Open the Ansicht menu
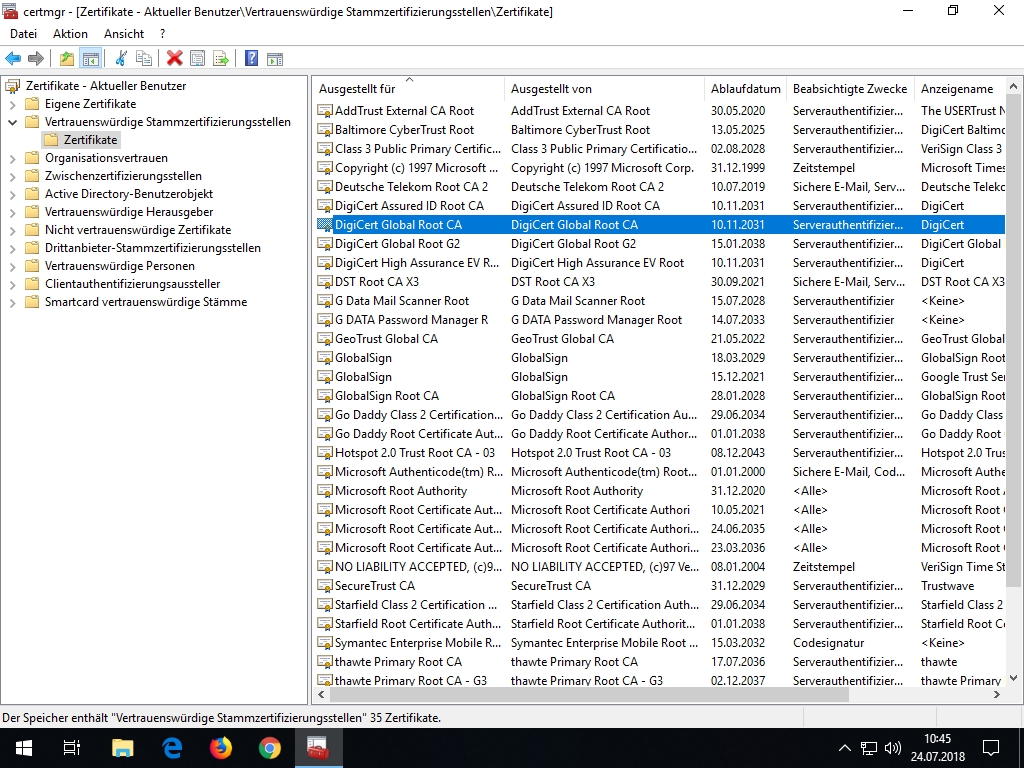Image resolution: width=1024 pixels, height=768 pixels. (x=124, y=34)
